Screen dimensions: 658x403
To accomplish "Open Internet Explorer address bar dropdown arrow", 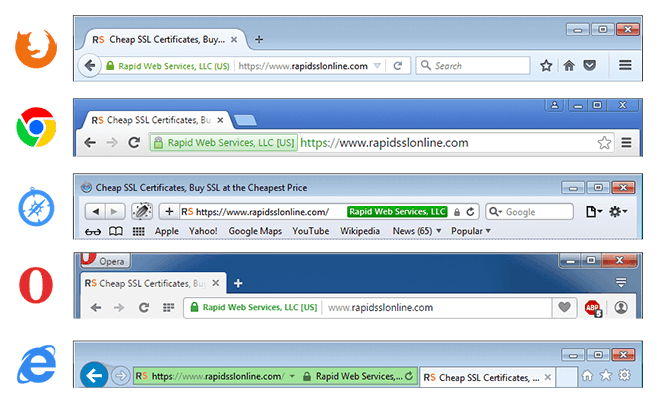I will pyautogui.click(x=292, y=377).
